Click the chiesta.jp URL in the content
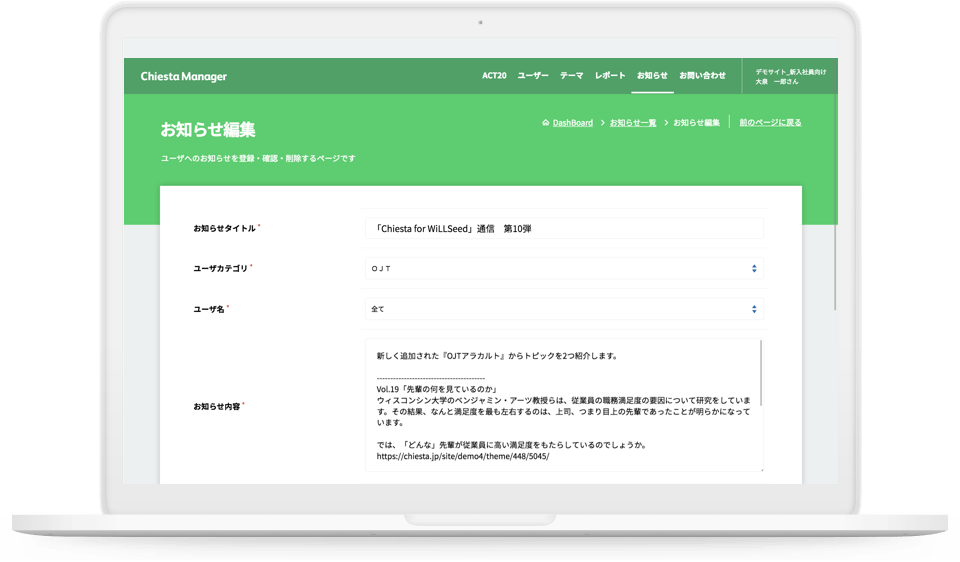This screenshot has height=562, width=960. [462, 456]
